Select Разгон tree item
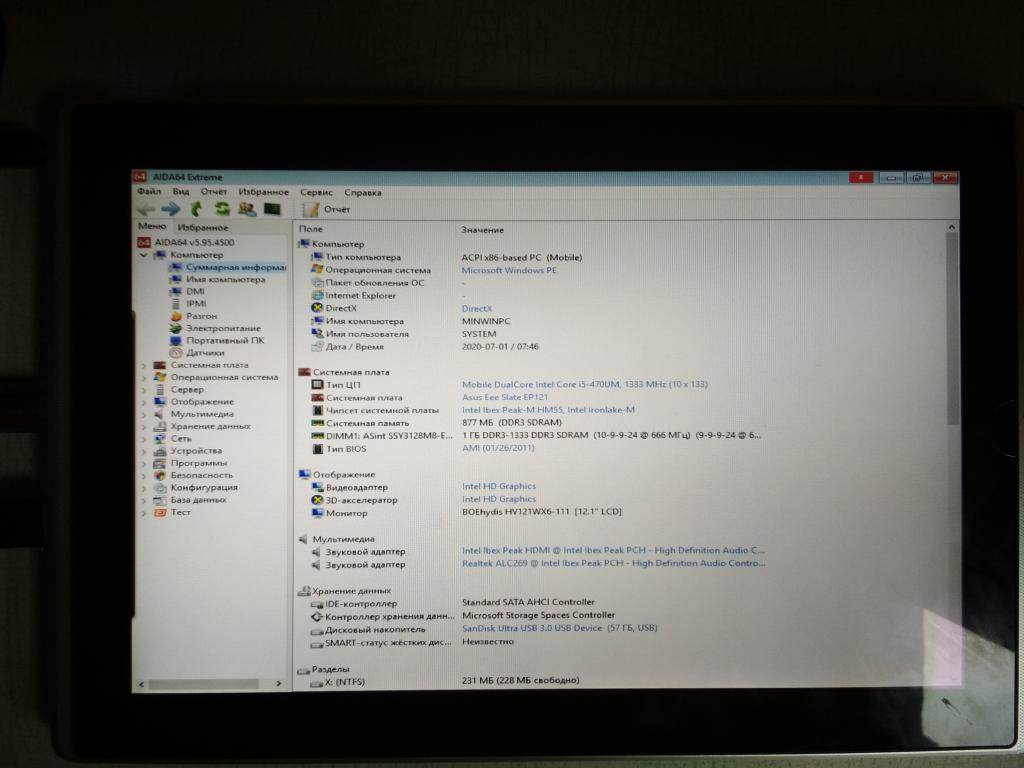1024x768 pixels. 201,316
